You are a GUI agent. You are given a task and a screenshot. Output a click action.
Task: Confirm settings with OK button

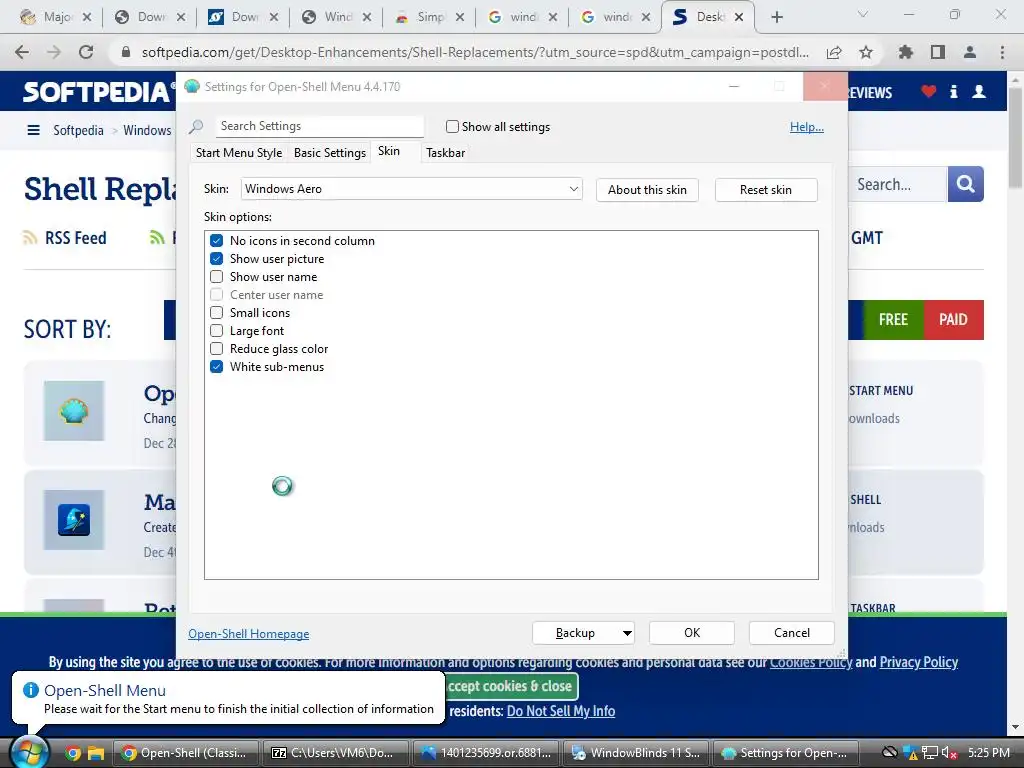692,633
